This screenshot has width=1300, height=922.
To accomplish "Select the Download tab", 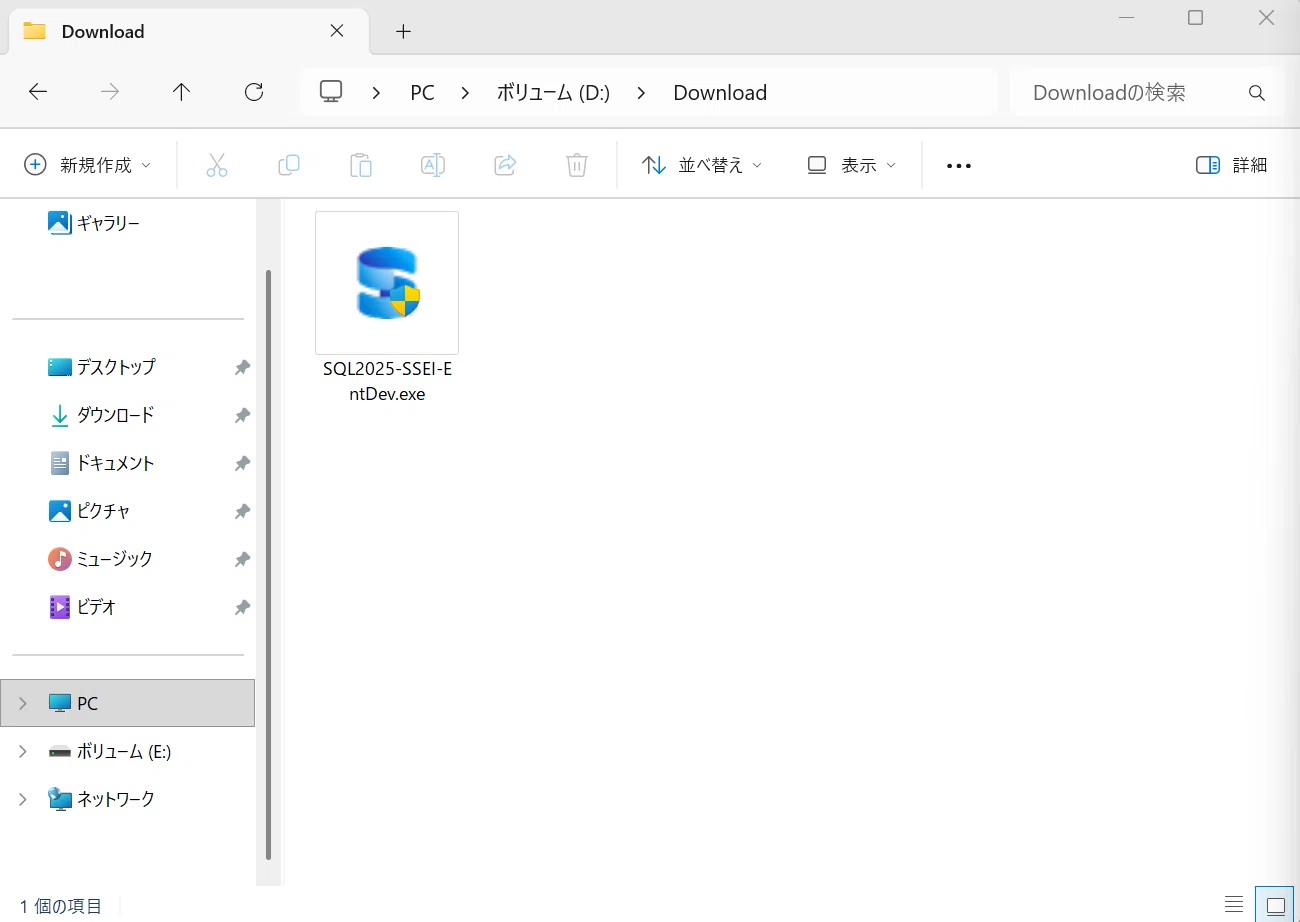I will [x=188, y=31].
